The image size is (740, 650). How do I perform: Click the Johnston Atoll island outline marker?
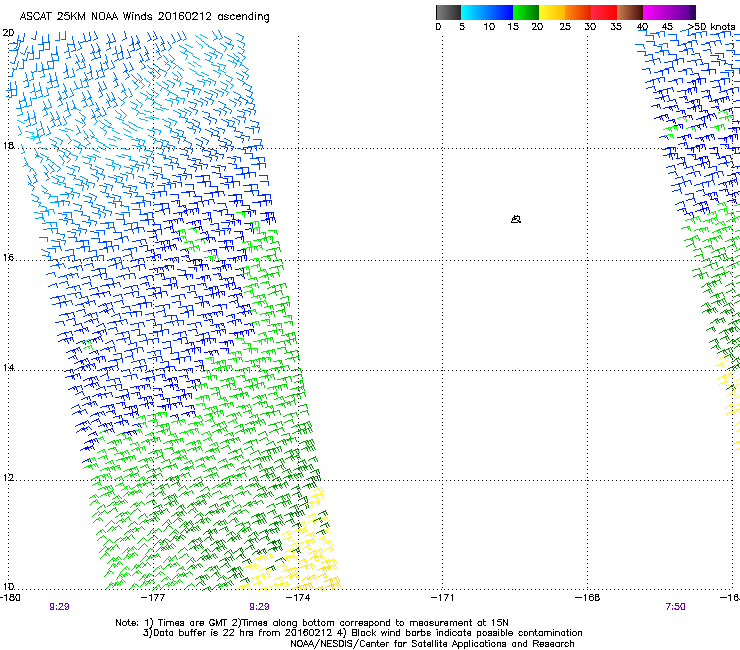point(516,219)
